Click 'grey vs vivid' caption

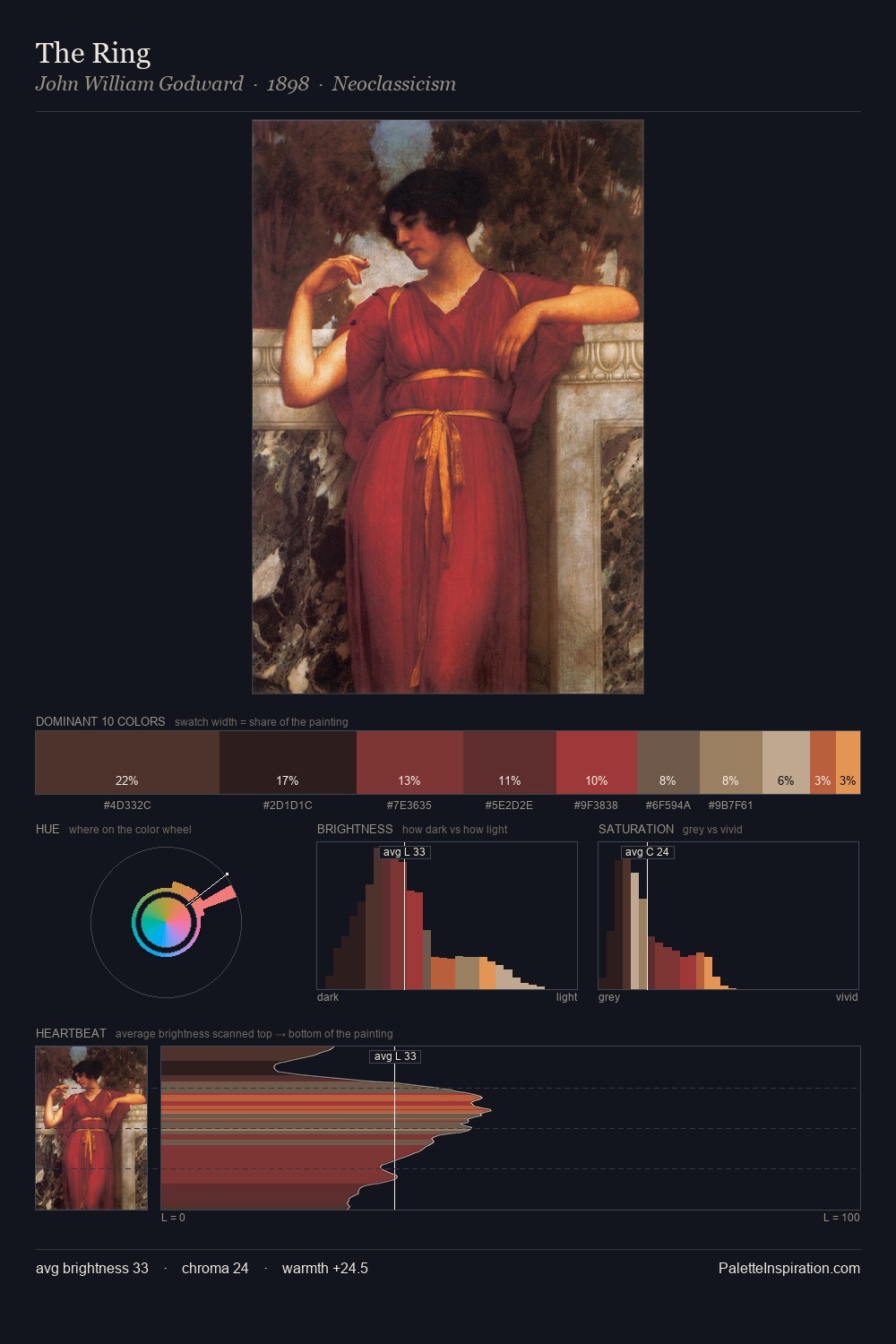712,830
